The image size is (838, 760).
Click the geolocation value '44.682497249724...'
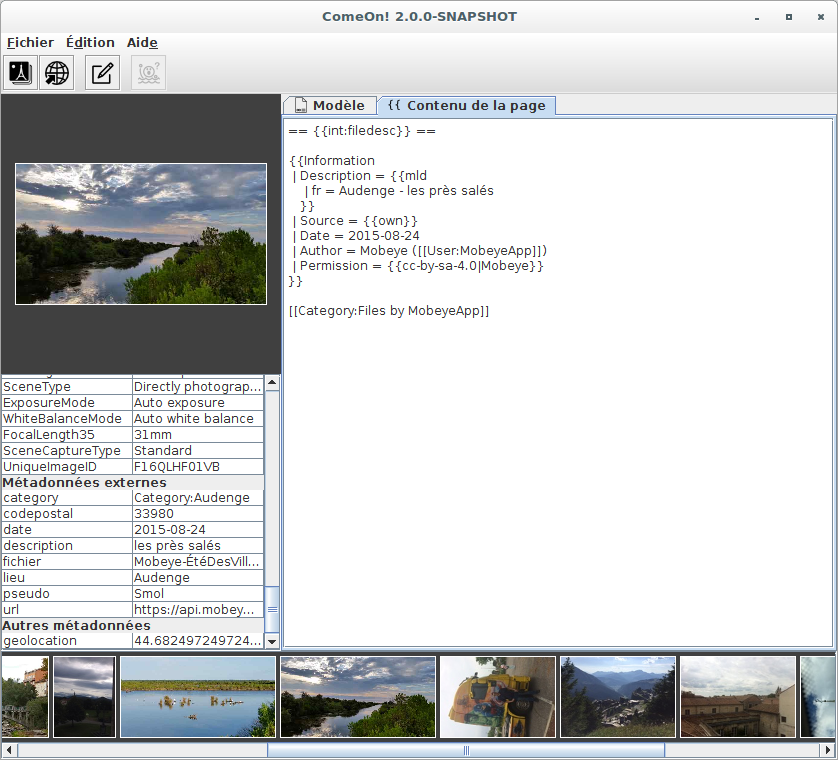[198, 641]
